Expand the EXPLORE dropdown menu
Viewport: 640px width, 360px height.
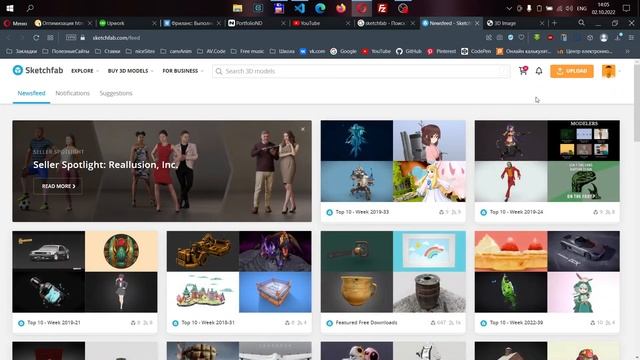pyautogui.click(x=85, y=71)
